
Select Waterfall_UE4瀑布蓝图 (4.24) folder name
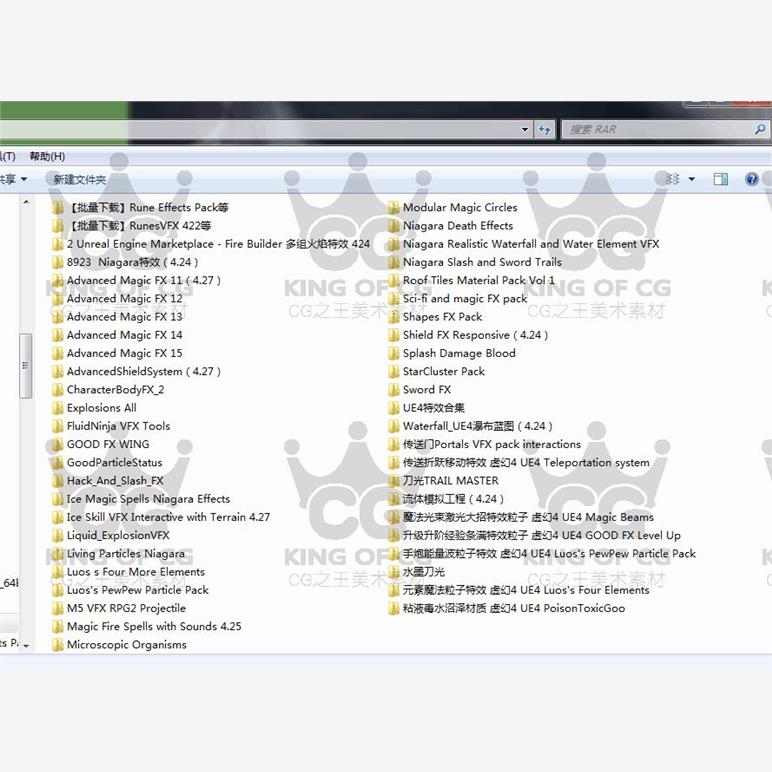(478, 426)
